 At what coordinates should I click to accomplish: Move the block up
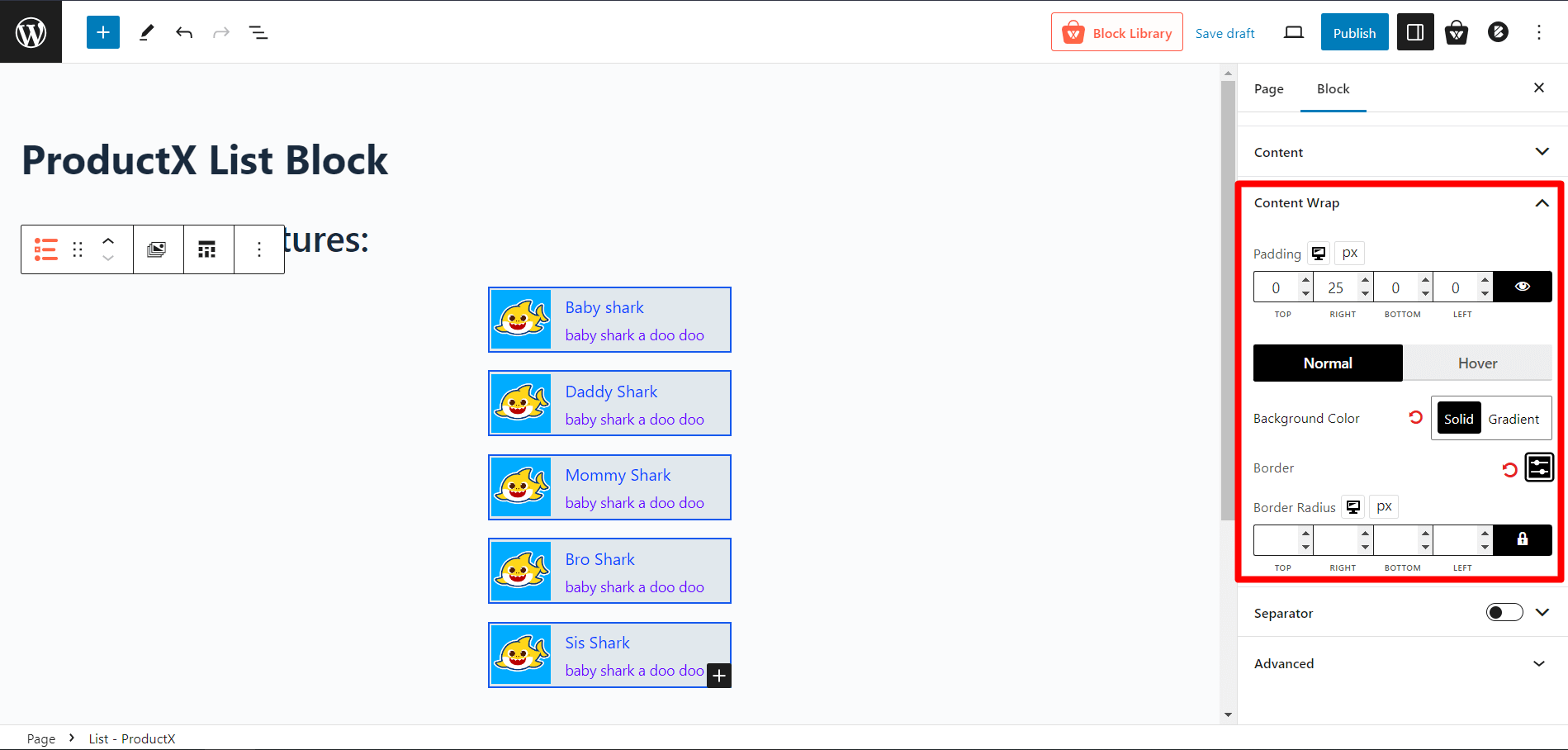pyautogui.click(x=108, y=240)
